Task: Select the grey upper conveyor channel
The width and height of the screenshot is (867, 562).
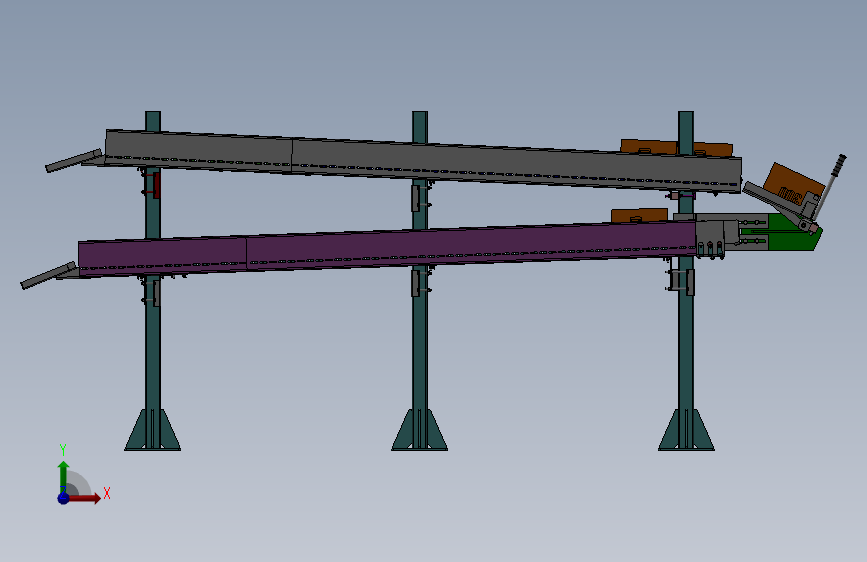Action: (423, 160)
